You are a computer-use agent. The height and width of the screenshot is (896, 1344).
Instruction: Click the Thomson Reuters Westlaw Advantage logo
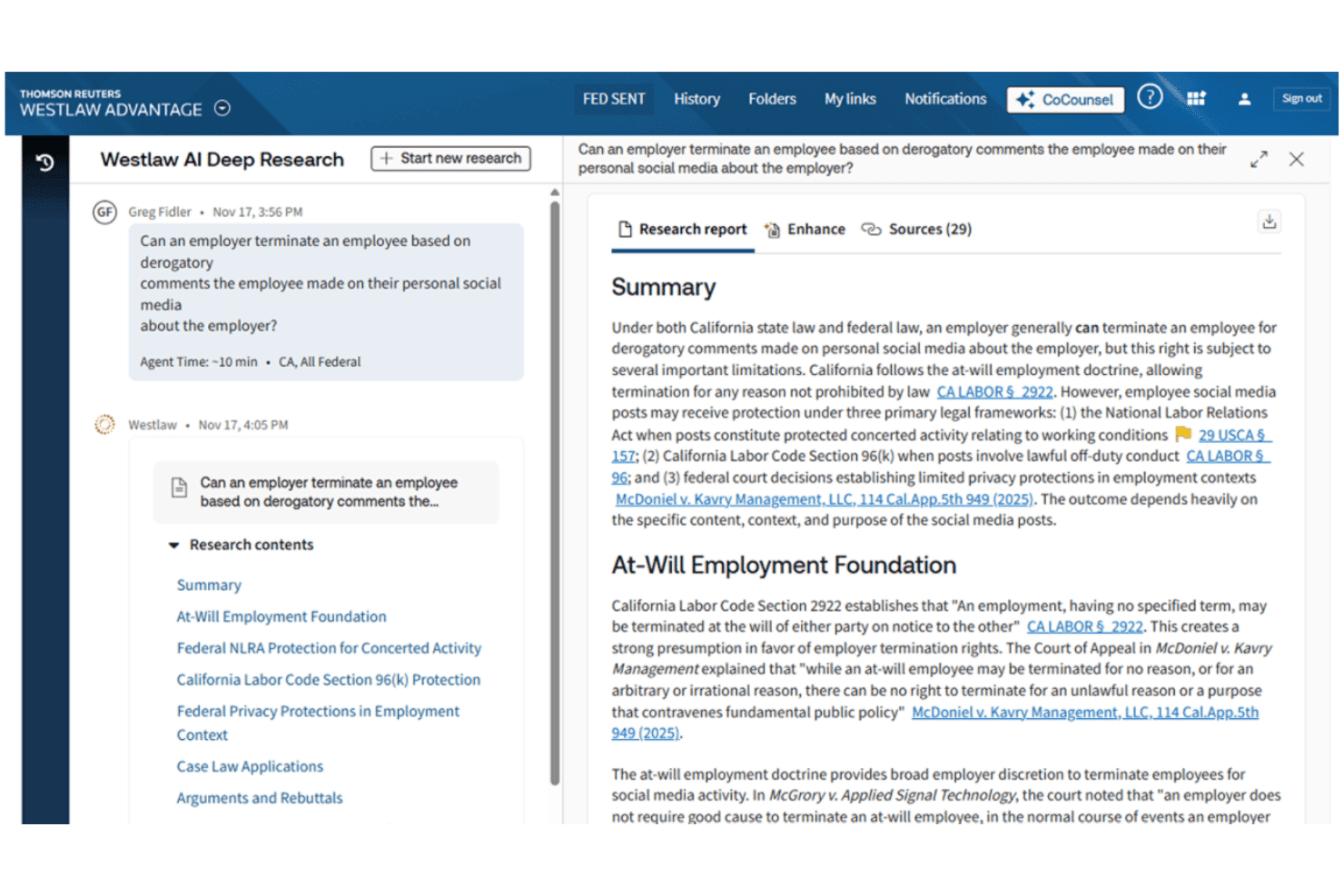point(111,103)
